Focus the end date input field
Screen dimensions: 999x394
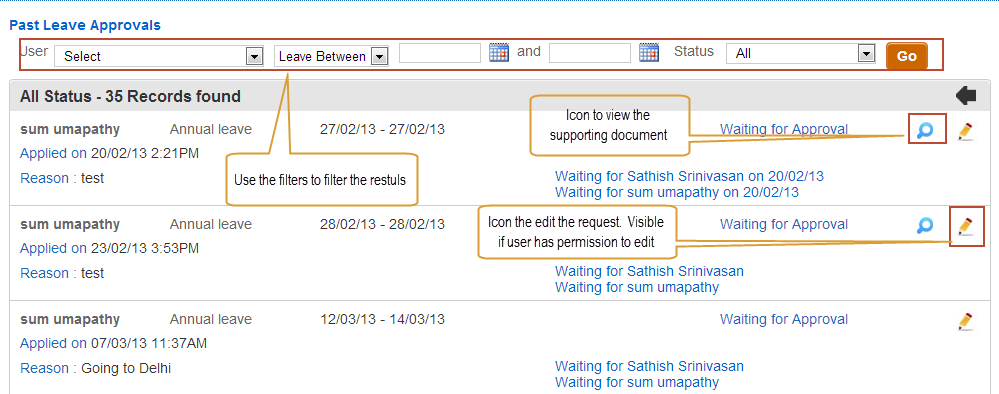click(x=590, y=53)
